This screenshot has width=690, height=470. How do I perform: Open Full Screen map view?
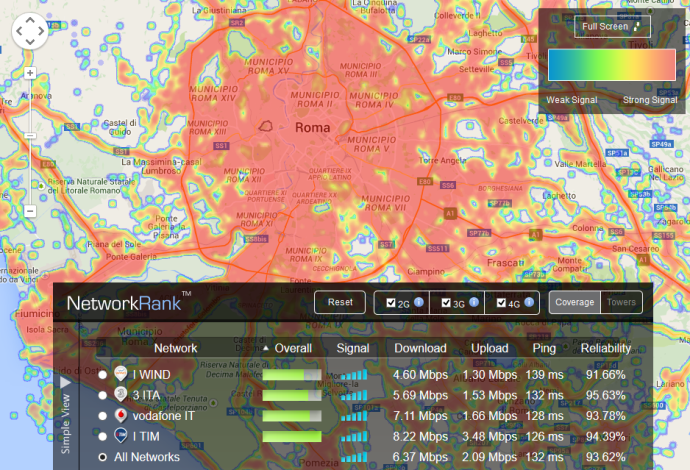pos(612,26)
